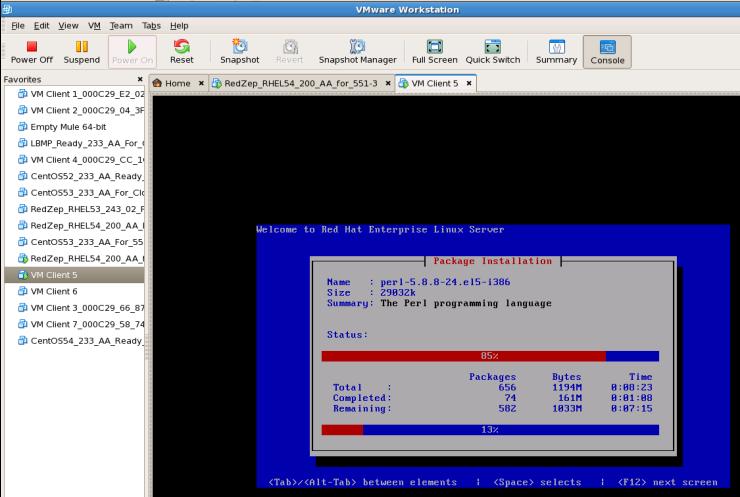The width and height of the screenshot is (740, 497).
Task: Select highlighted VM Client 5 in Favorites
Action: [74, 275]
